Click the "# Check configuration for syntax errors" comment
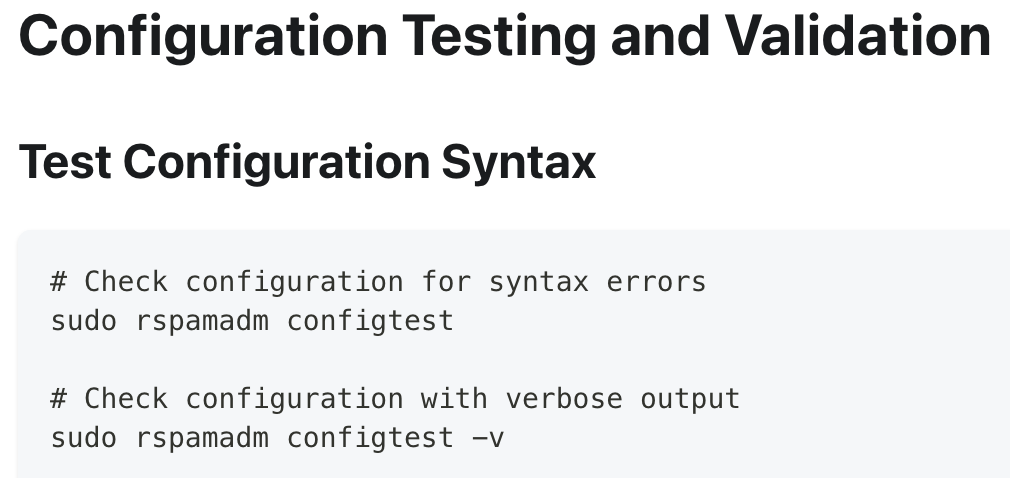The height and width of the screenshot is (478, 1010). [x=378, y=282]
